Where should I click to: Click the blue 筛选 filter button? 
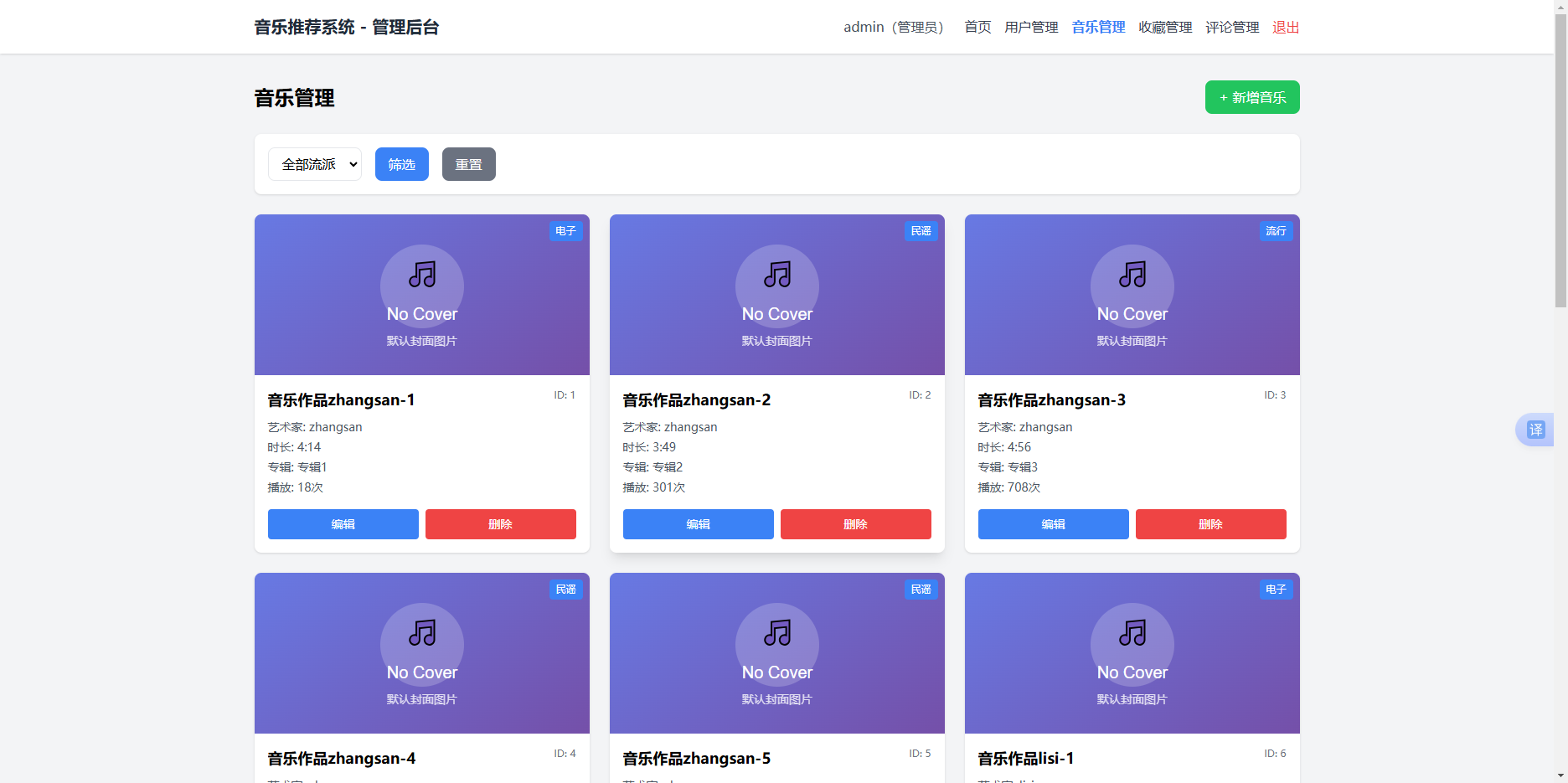pyautogui.click(x=402, y=164)
